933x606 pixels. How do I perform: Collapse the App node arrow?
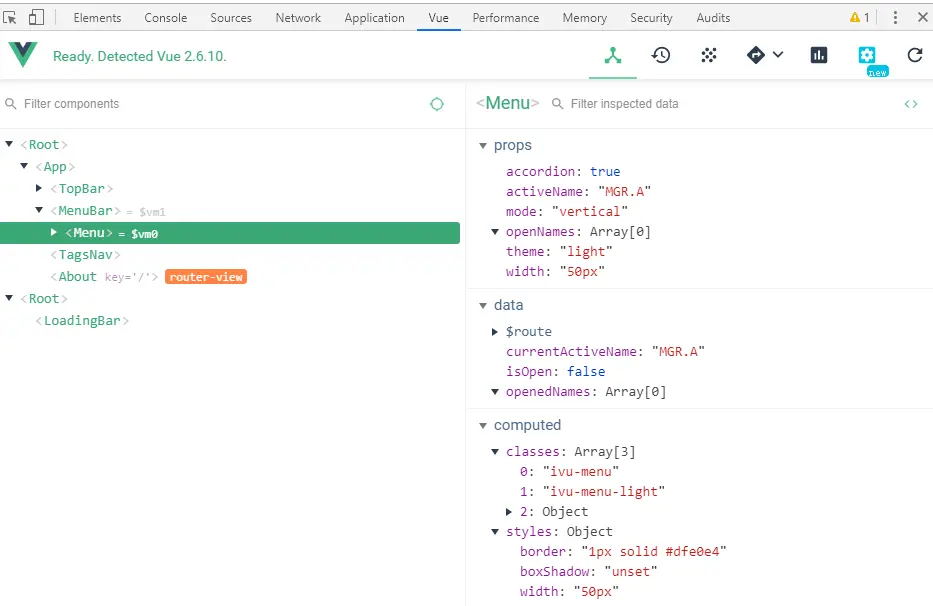pyautogui.click(x=24, y=166)
